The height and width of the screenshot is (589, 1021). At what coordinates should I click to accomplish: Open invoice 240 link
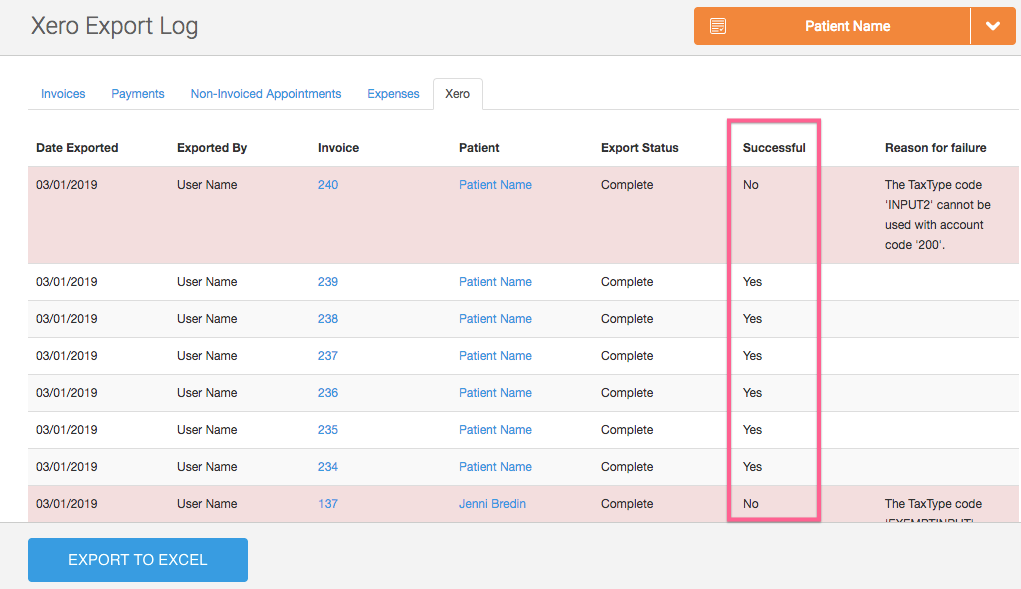tap(328, 185)
